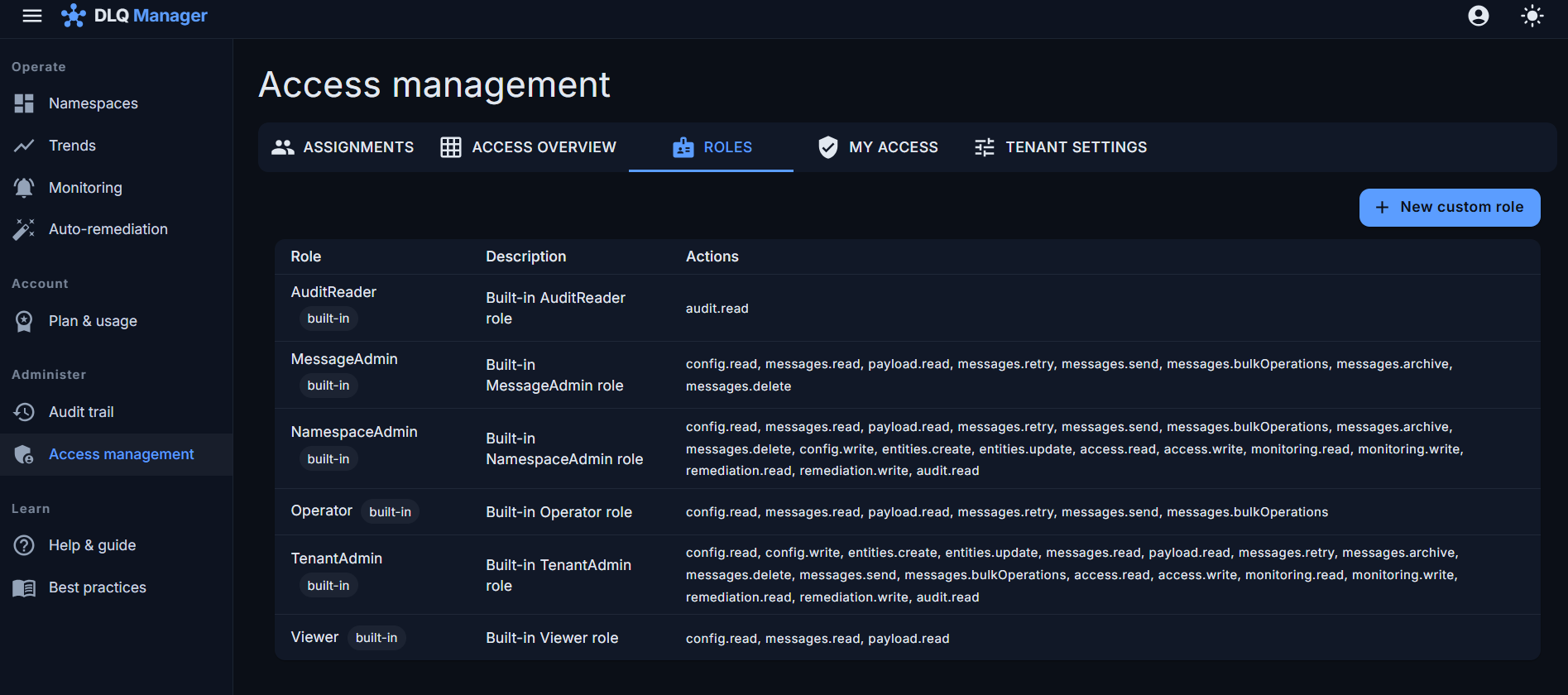Click the built-in chip beside Viewer
1568x695 pixels.
pyautogui.click(x=376, y=638)
